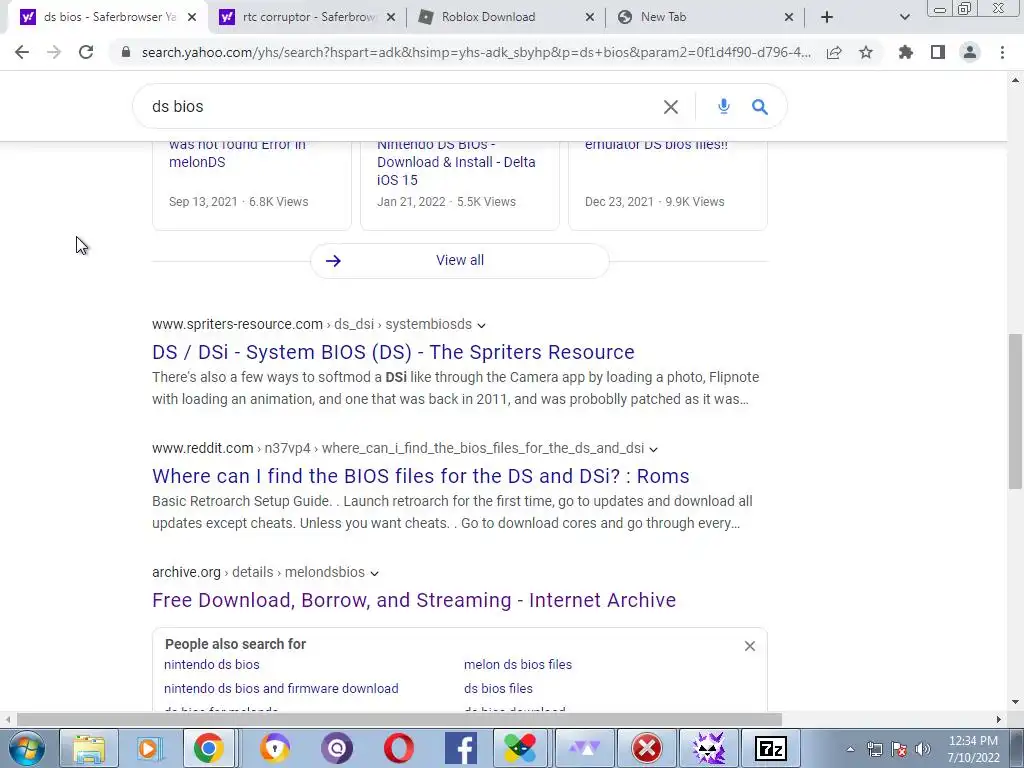Dismiss People also search for box
Image resolution: width=1024 pixels, height=768 pixels.
click(750, 646)
